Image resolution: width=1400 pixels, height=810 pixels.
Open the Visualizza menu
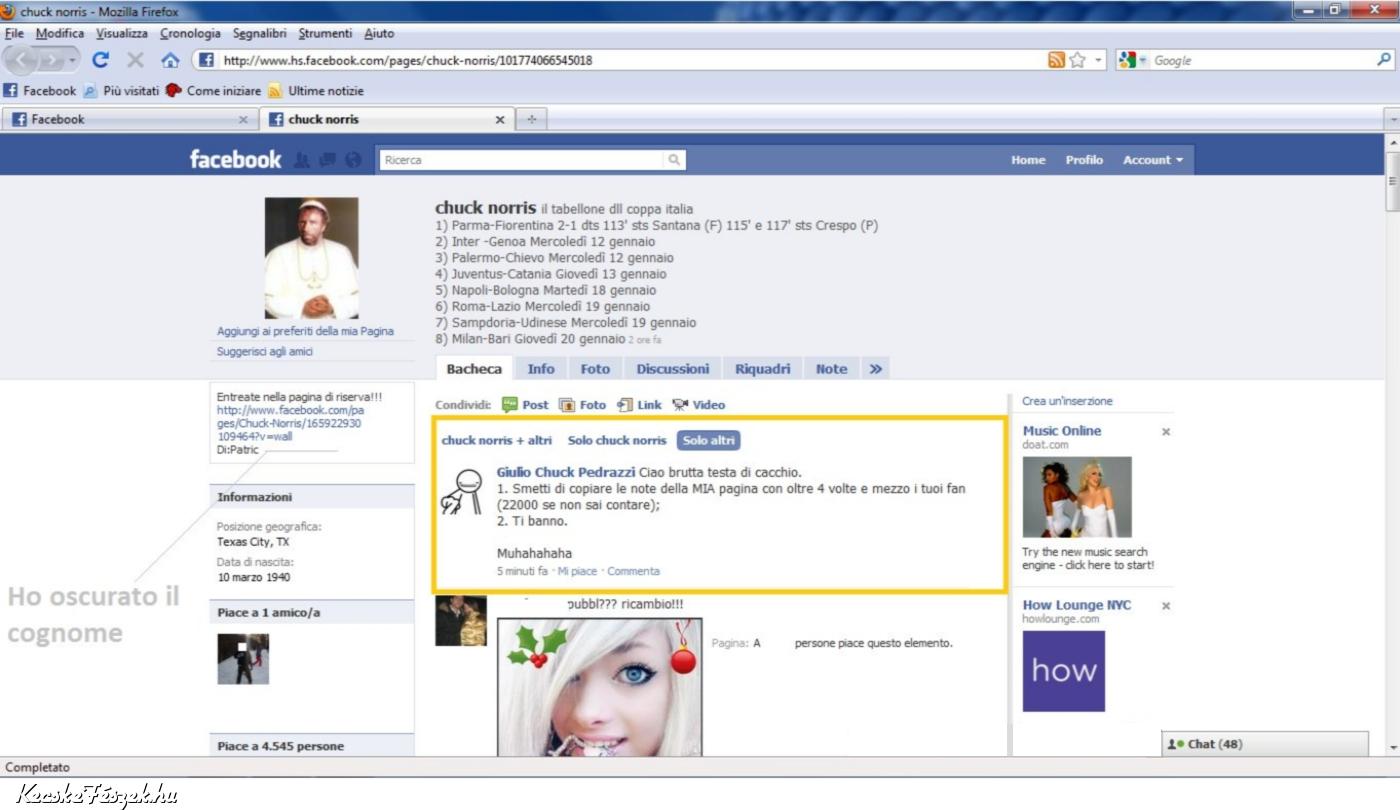[x=122, y=33]
